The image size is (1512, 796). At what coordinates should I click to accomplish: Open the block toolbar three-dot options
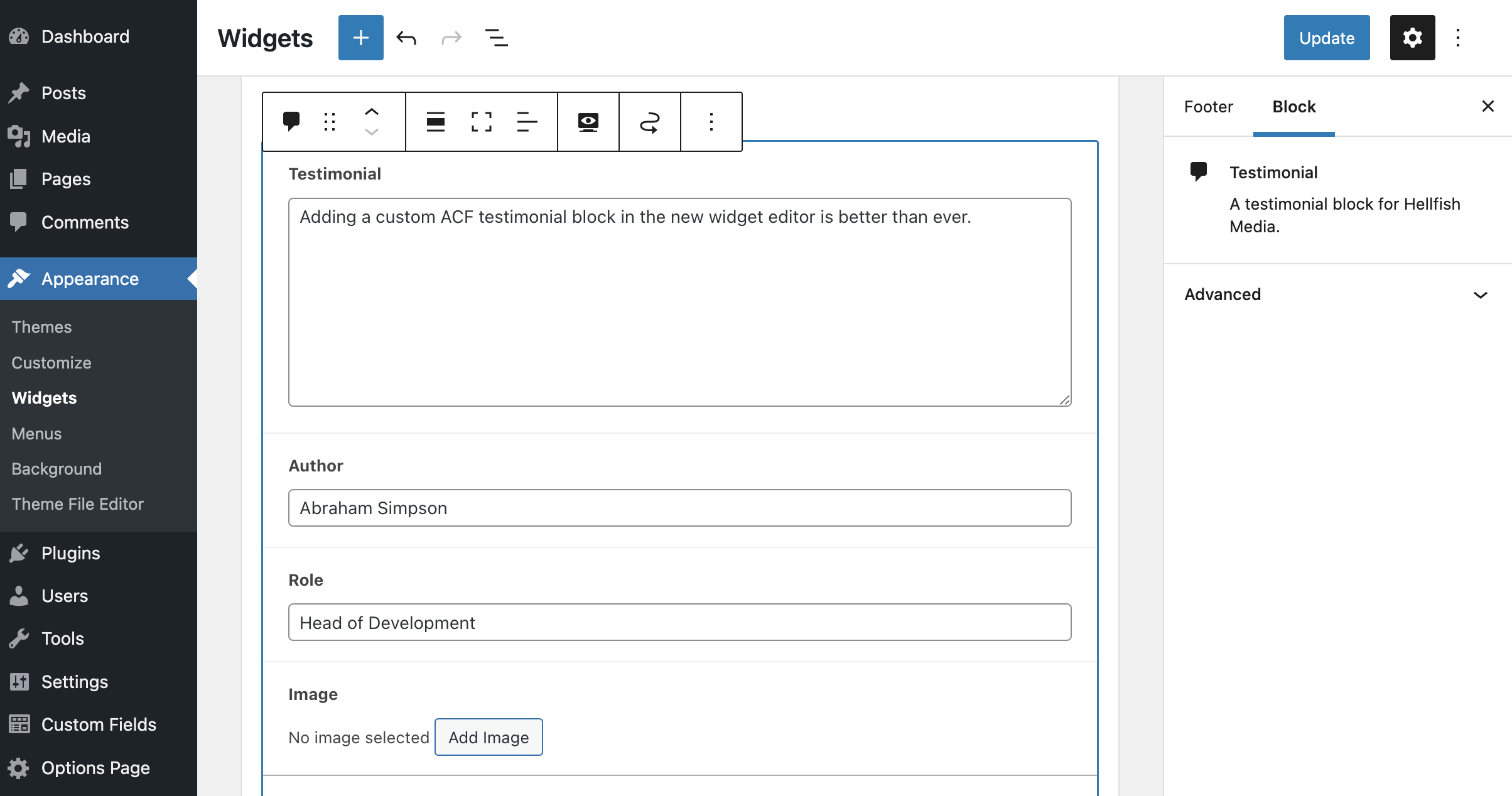(x=711, y=121)
